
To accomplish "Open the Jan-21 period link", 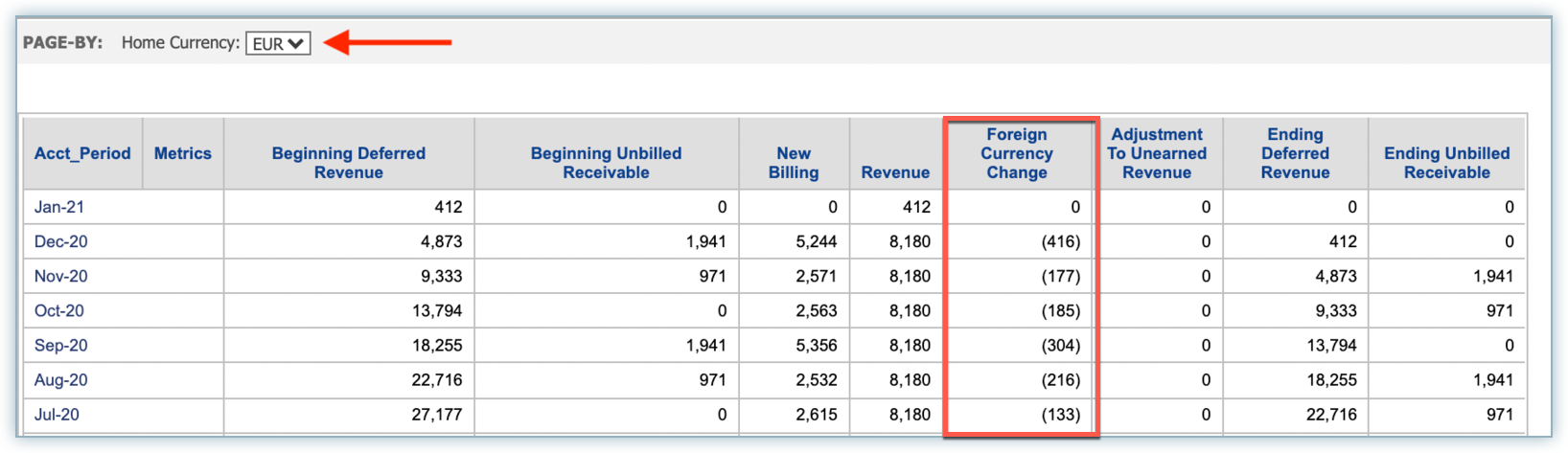I will coord(59,207).
